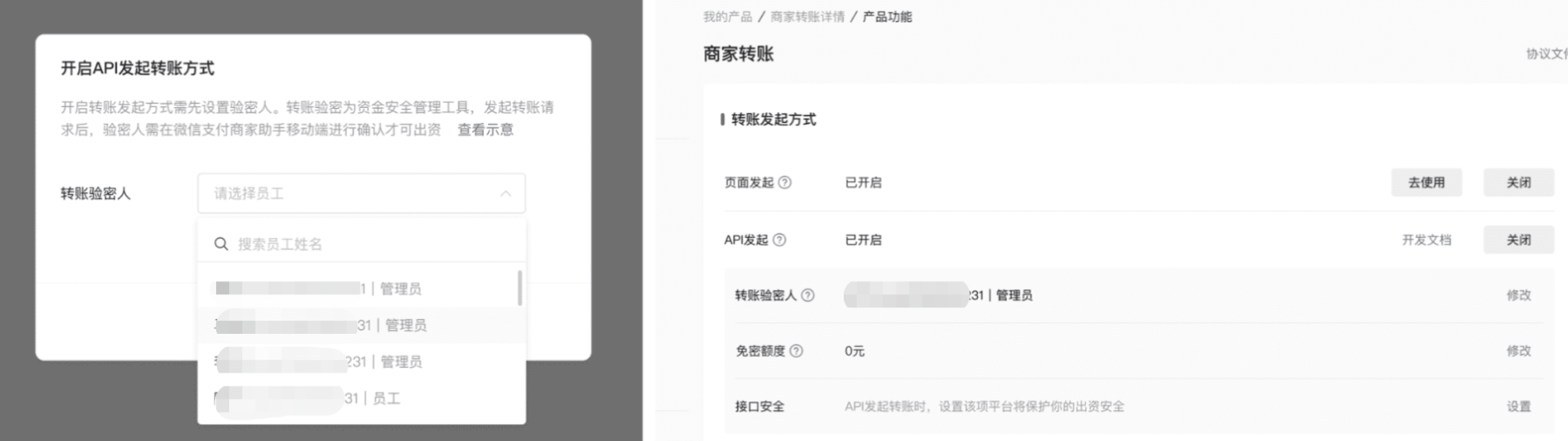1568x441 pixels.
Task: Open the 开发文档 link
Action: (1427, 240)
